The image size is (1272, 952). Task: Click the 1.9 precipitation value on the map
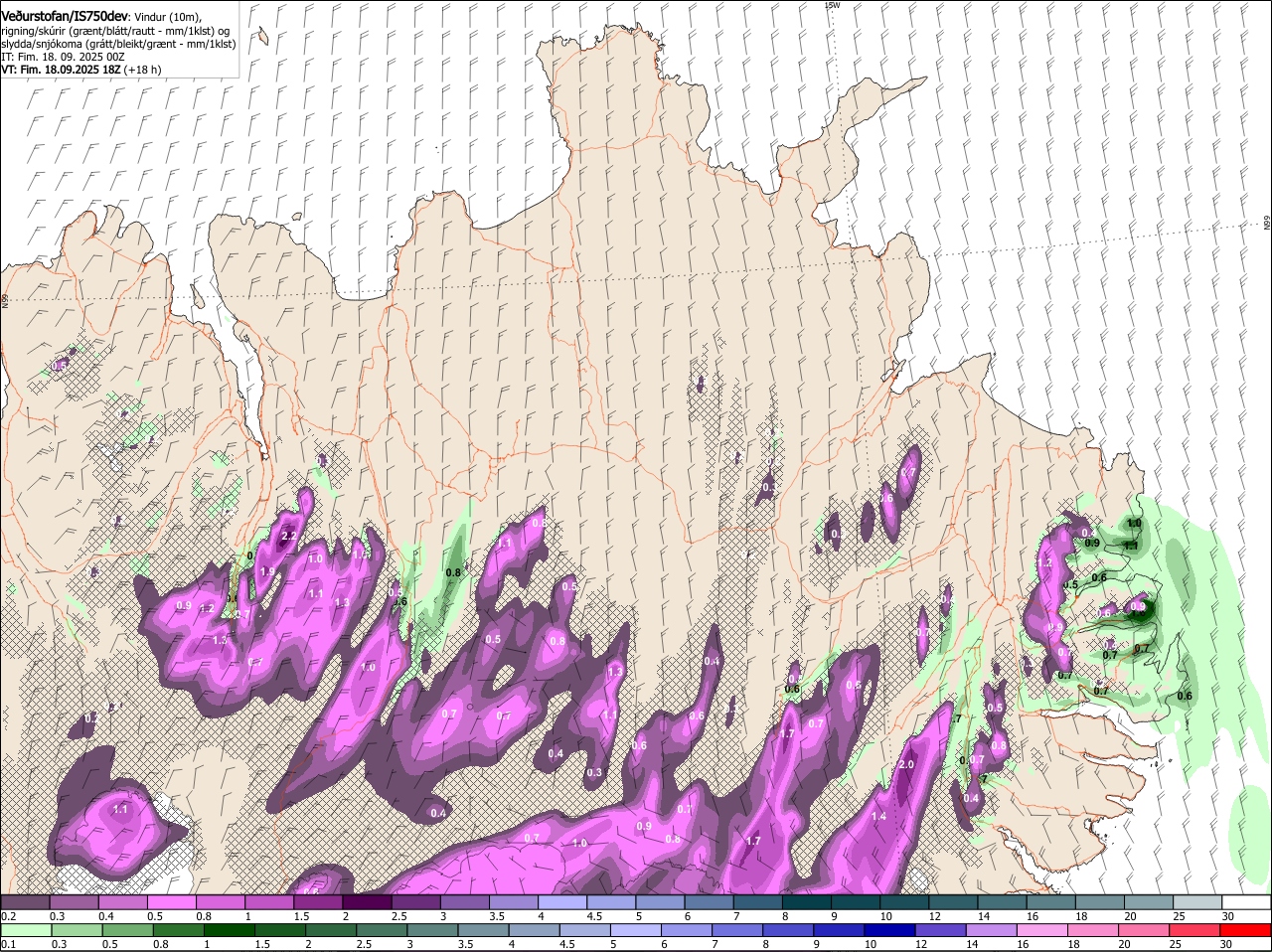267,572
